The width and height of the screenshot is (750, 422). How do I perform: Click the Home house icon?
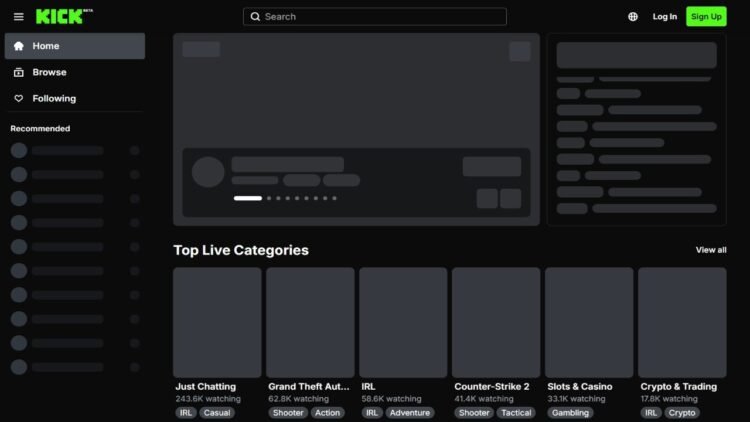(x=19, y=46)
